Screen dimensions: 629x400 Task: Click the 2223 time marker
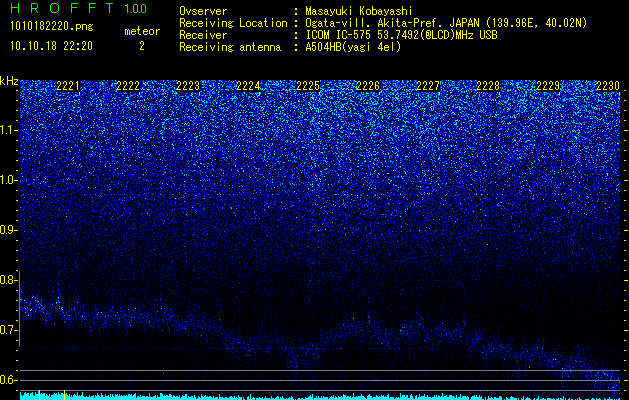(188, 86)
